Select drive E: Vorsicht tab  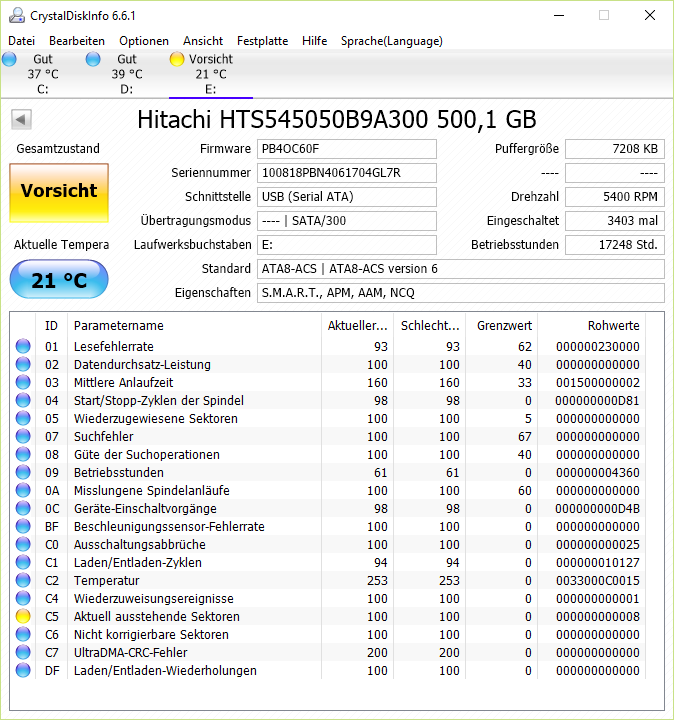click(x=211, y=74)
